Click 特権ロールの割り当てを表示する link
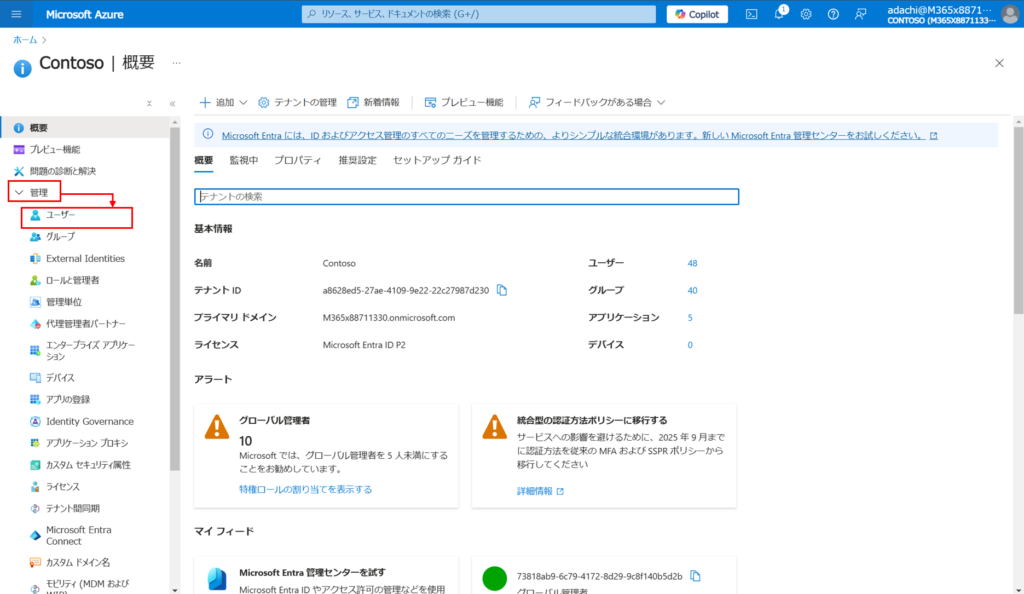The height and width of the screenshot is (594, 1024). click(306, 490)
